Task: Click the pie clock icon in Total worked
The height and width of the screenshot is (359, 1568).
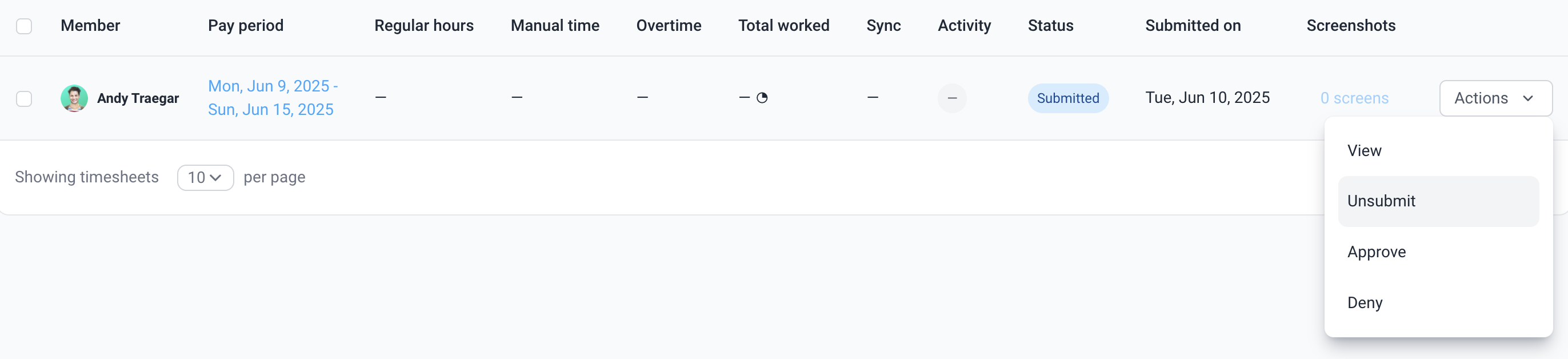Action: pos(762,98)
